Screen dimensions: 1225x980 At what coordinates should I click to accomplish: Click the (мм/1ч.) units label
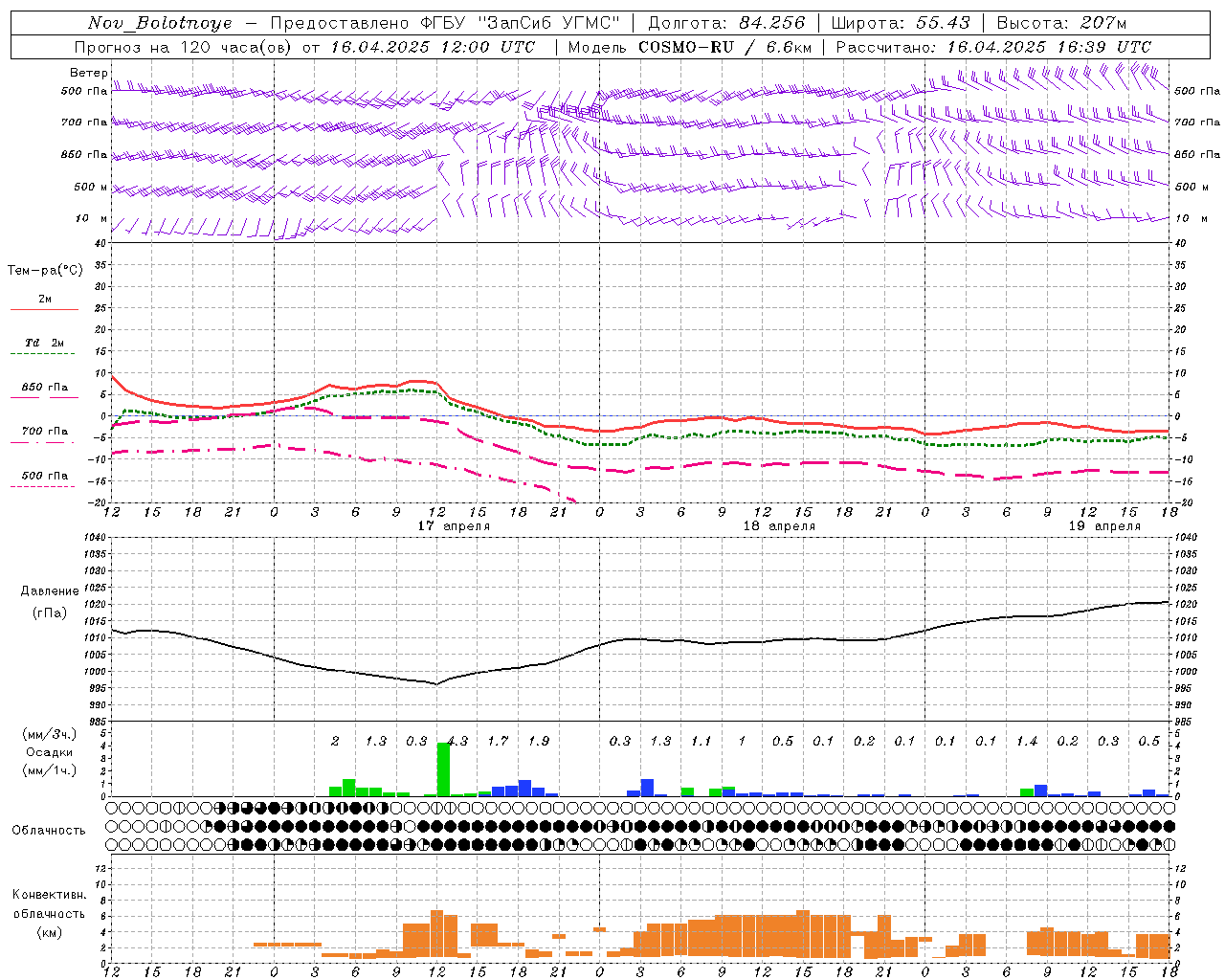tap(49, 770)
